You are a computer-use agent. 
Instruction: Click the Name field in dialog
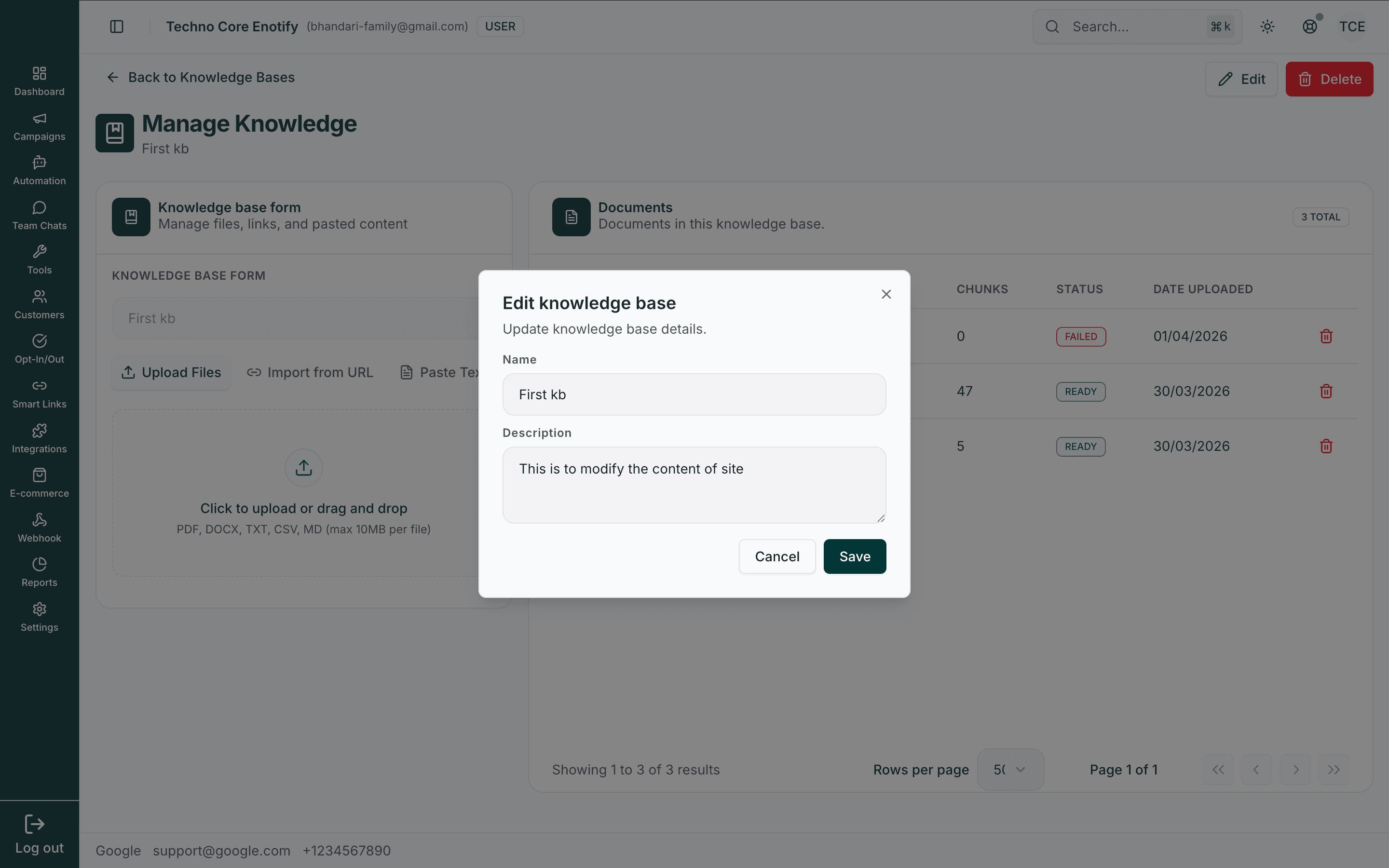coord(694,394)
